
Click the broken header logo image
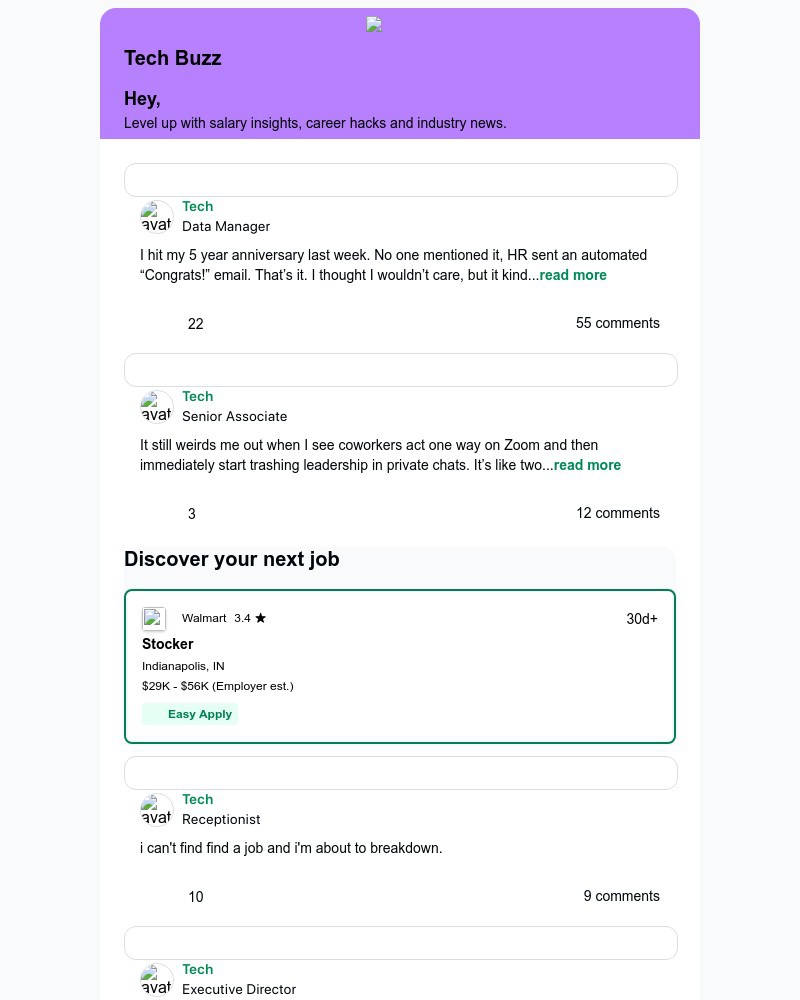click(x=374, y=25)
